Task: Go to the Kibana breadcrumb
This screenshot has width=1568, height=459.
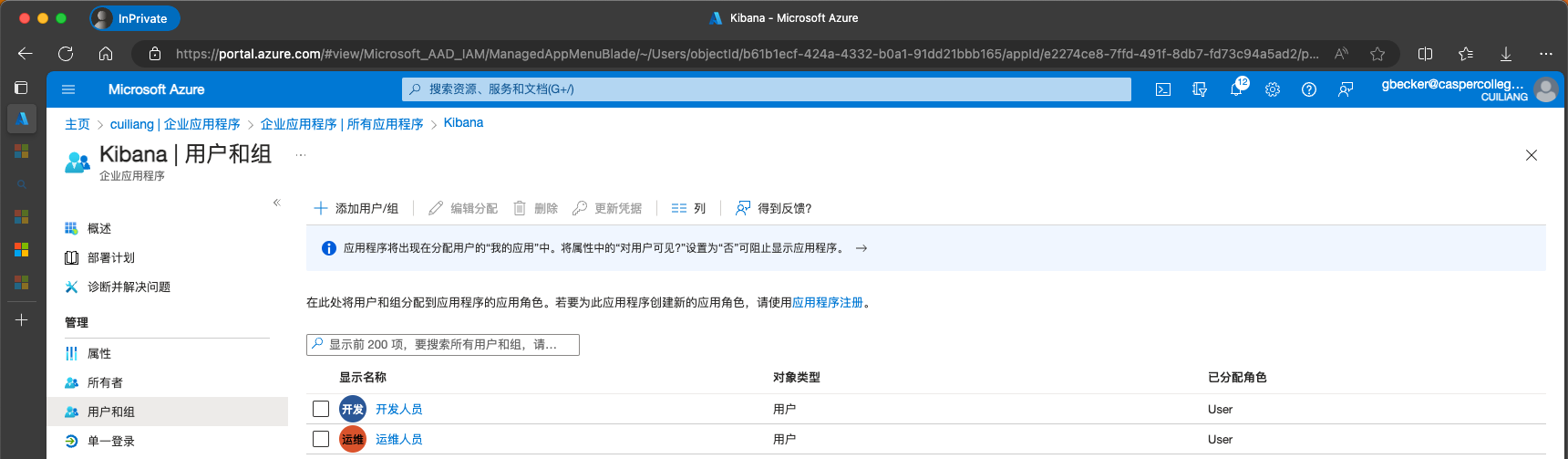Action: tap(463, 123)
